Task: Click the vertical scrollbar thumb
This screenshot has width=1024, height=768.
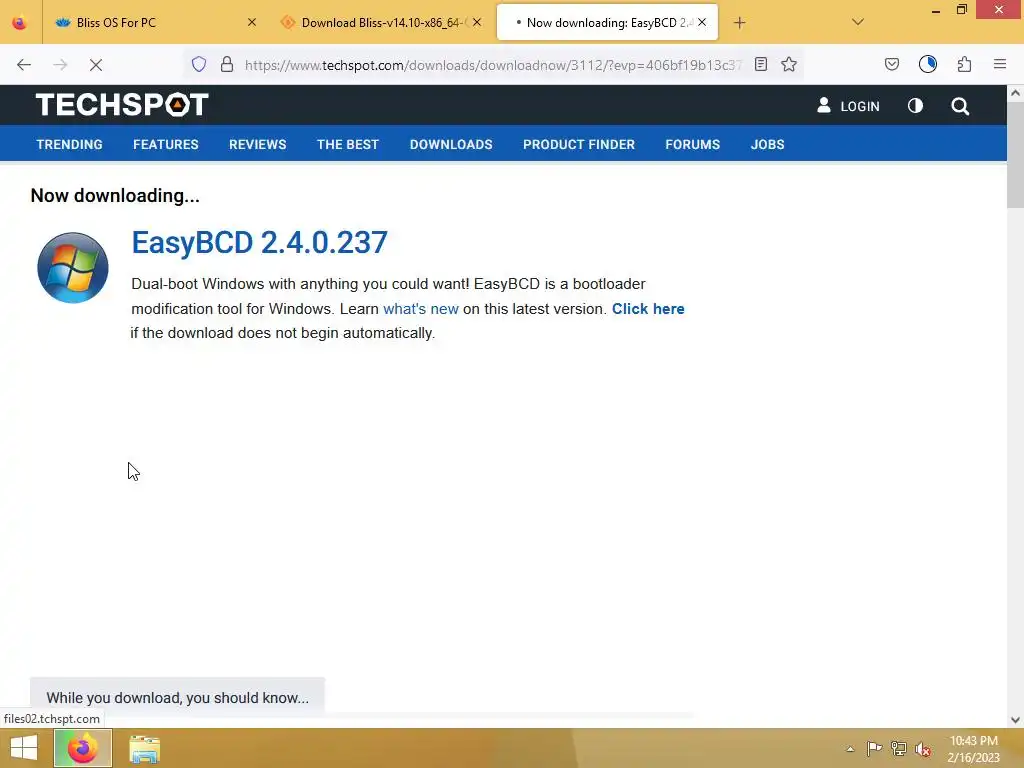Action: 1015,155
